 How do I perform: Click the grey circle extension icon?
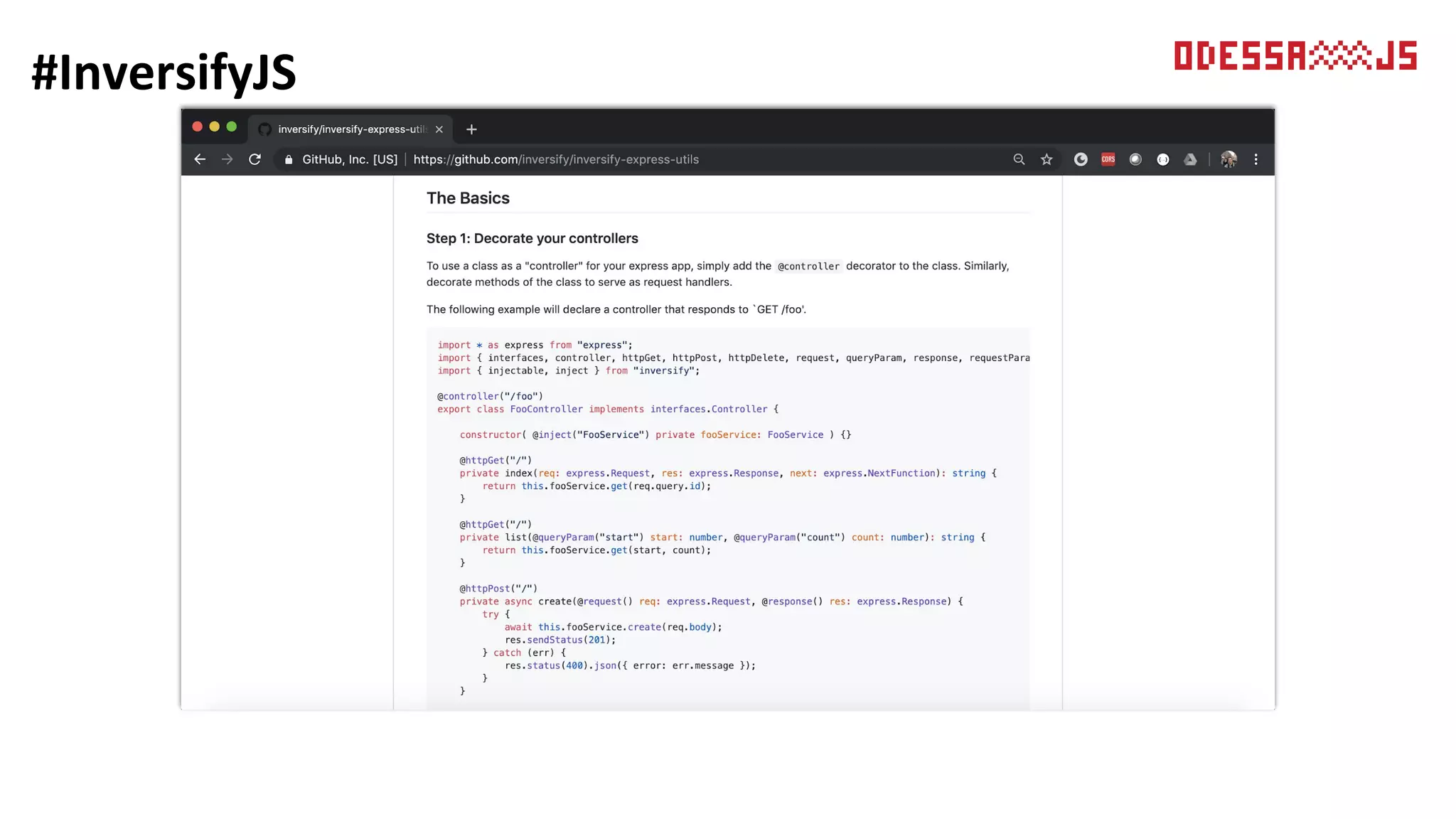tap(1135, 159)
